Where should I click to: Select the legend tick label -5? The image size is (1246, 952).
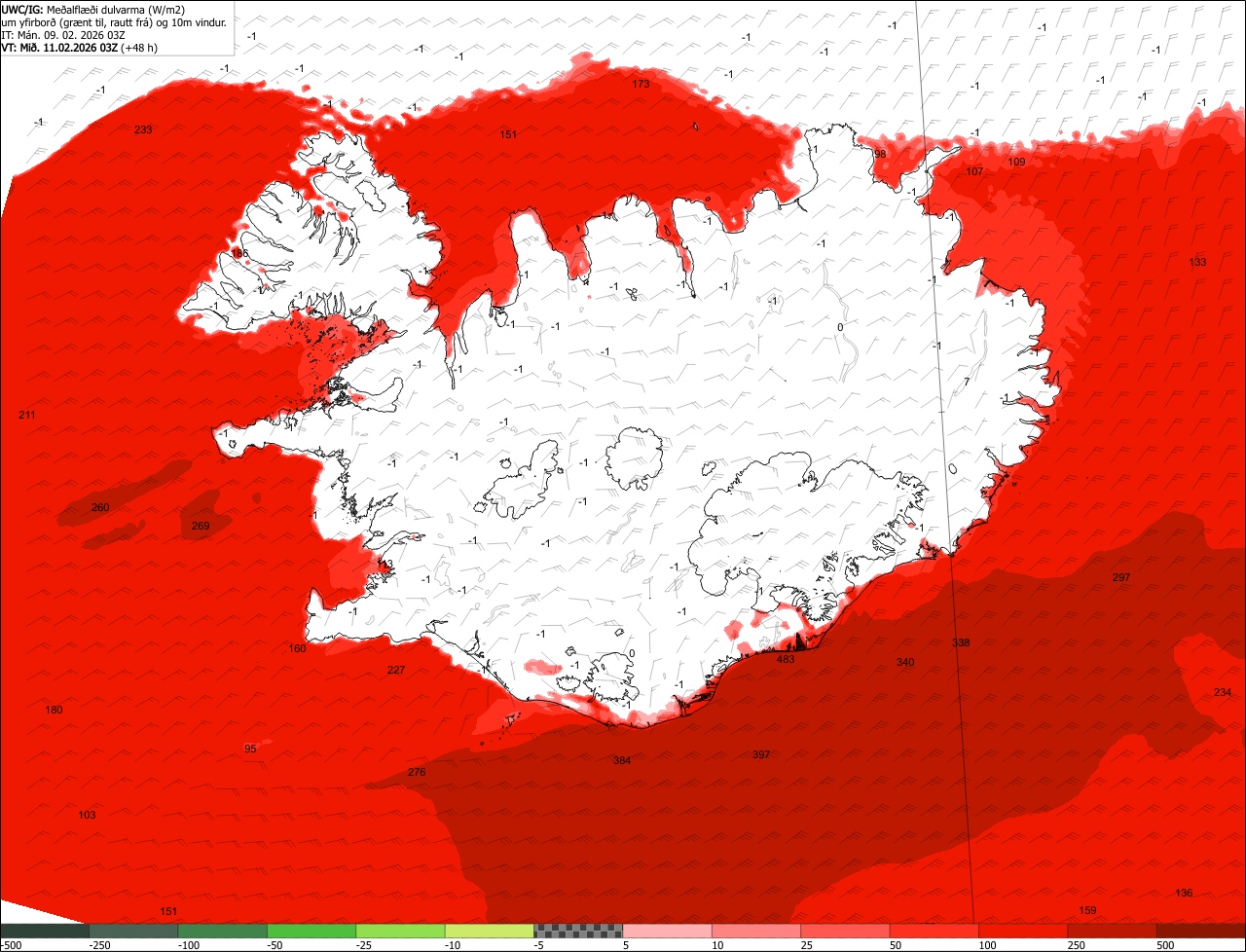pos(540,945)
